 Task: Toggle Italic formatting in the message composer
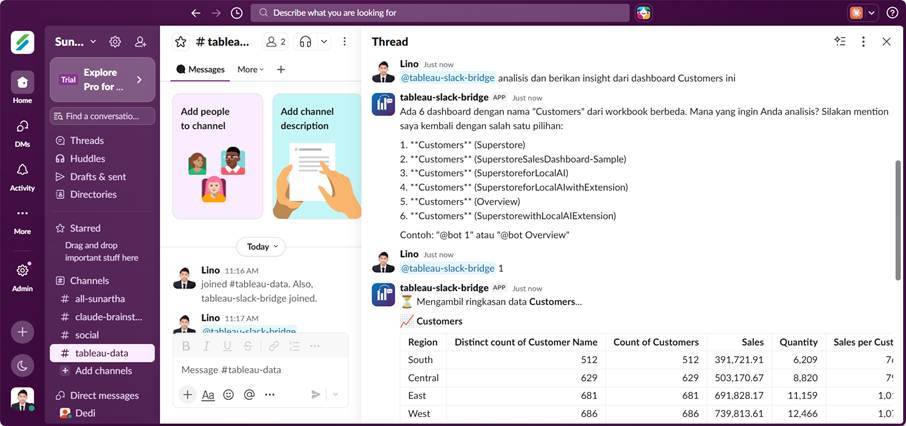coord(207,346)
